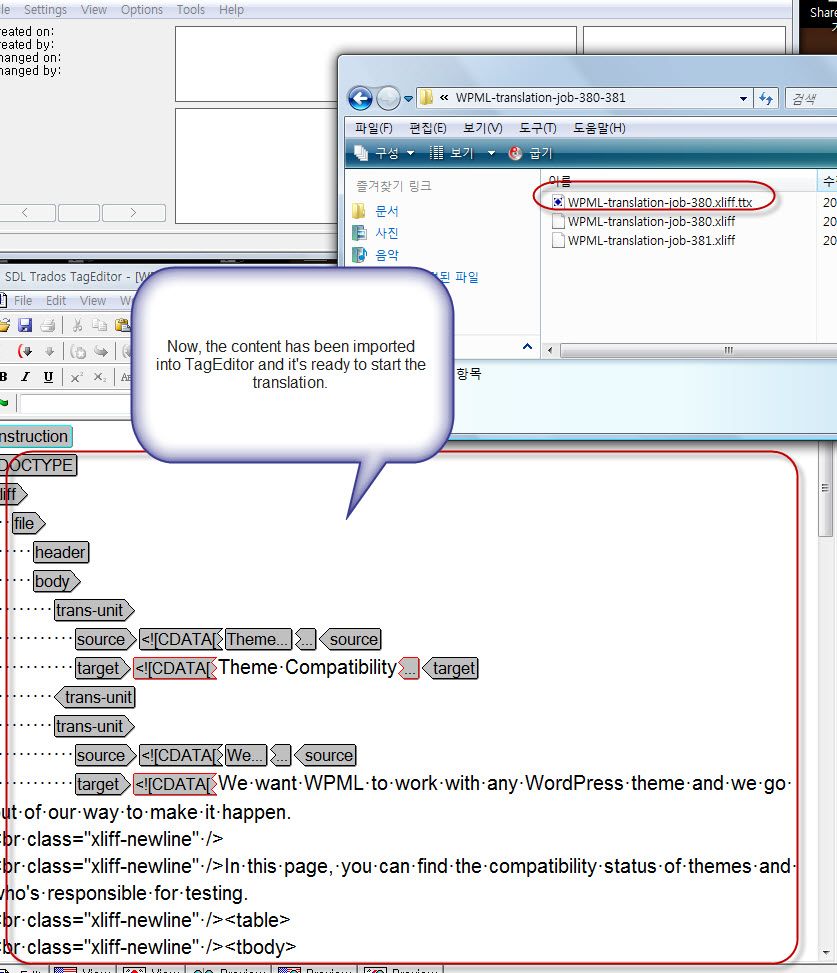Click the 검색 search box in Explorer
837x973 pixels.
(x=812, y=98)
